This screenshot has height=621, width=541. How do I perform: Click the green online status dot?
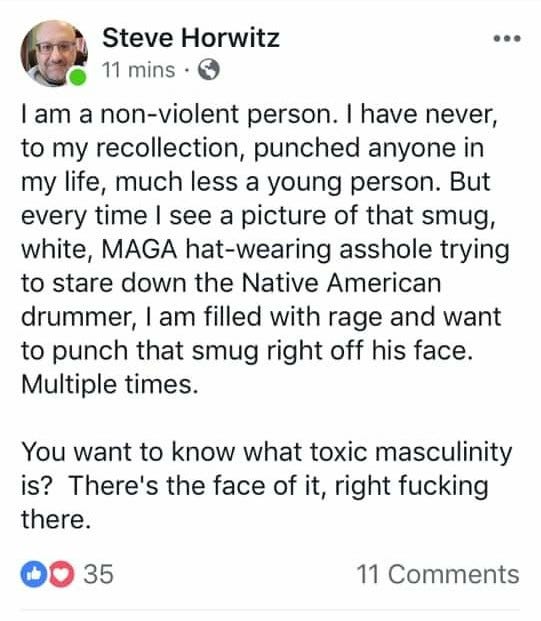pos(78,77)
